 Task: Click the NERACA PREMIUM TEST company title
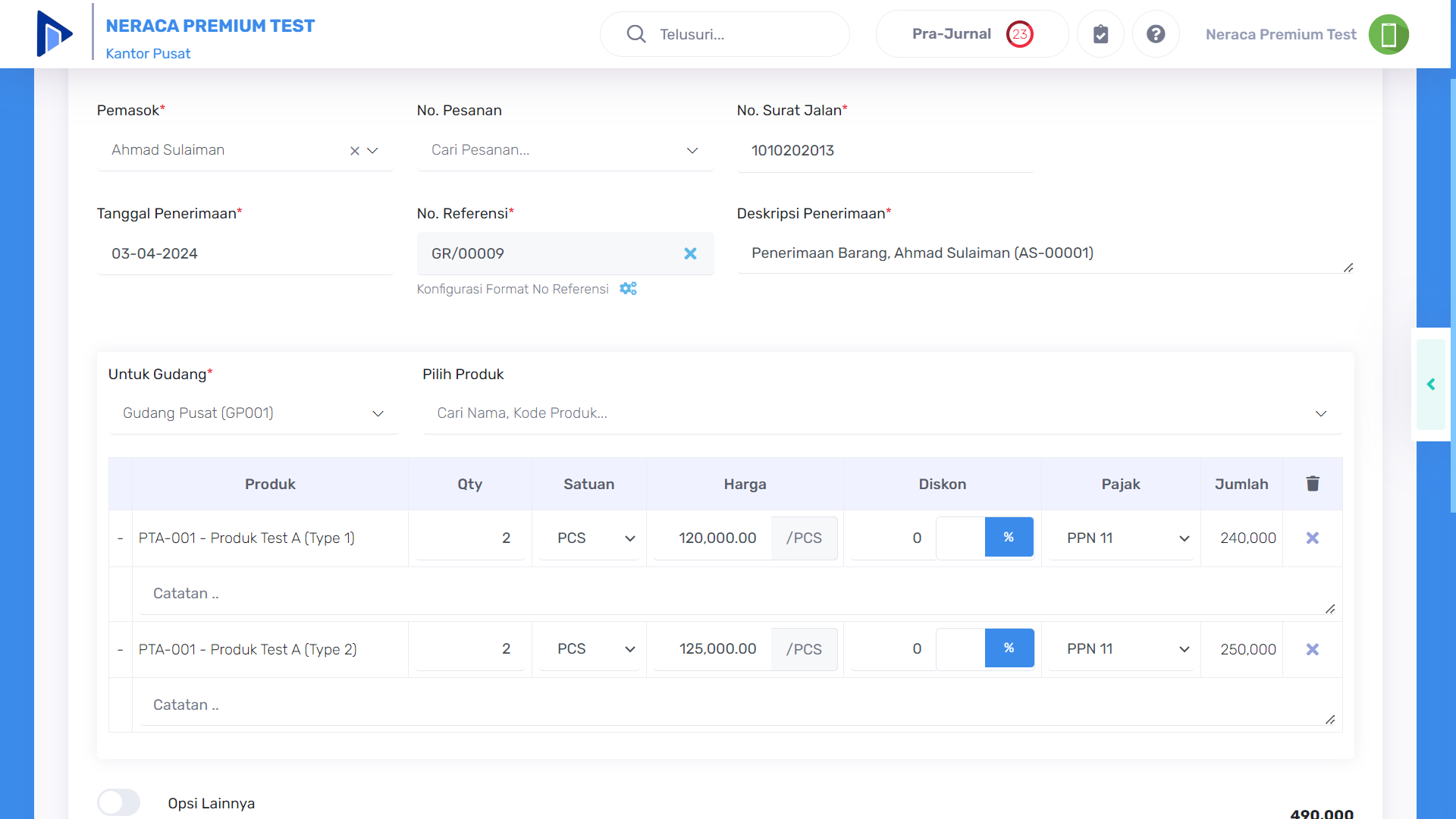[210, 26]
